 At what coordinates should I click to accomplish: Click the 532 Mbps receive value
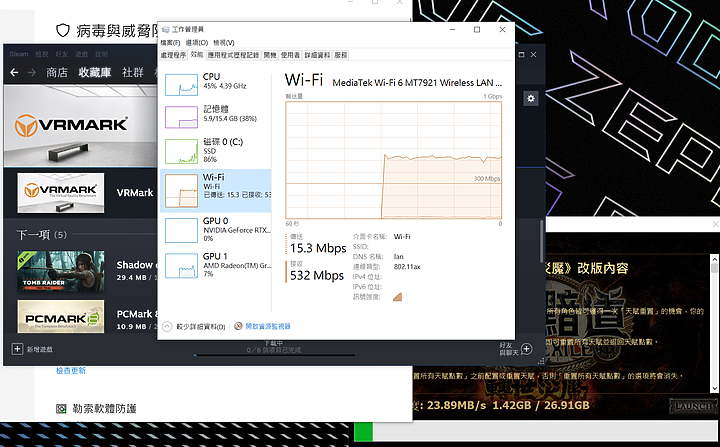[x=317, y=276]
